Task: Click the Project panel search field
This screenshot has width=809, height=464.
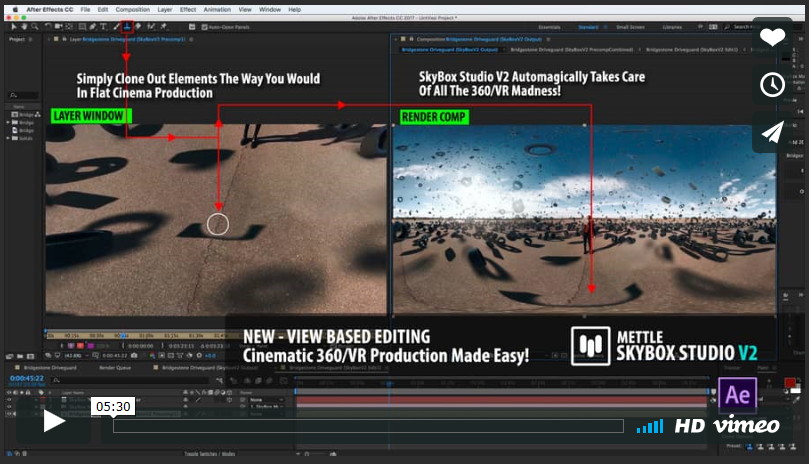Action: click(24, 95)
